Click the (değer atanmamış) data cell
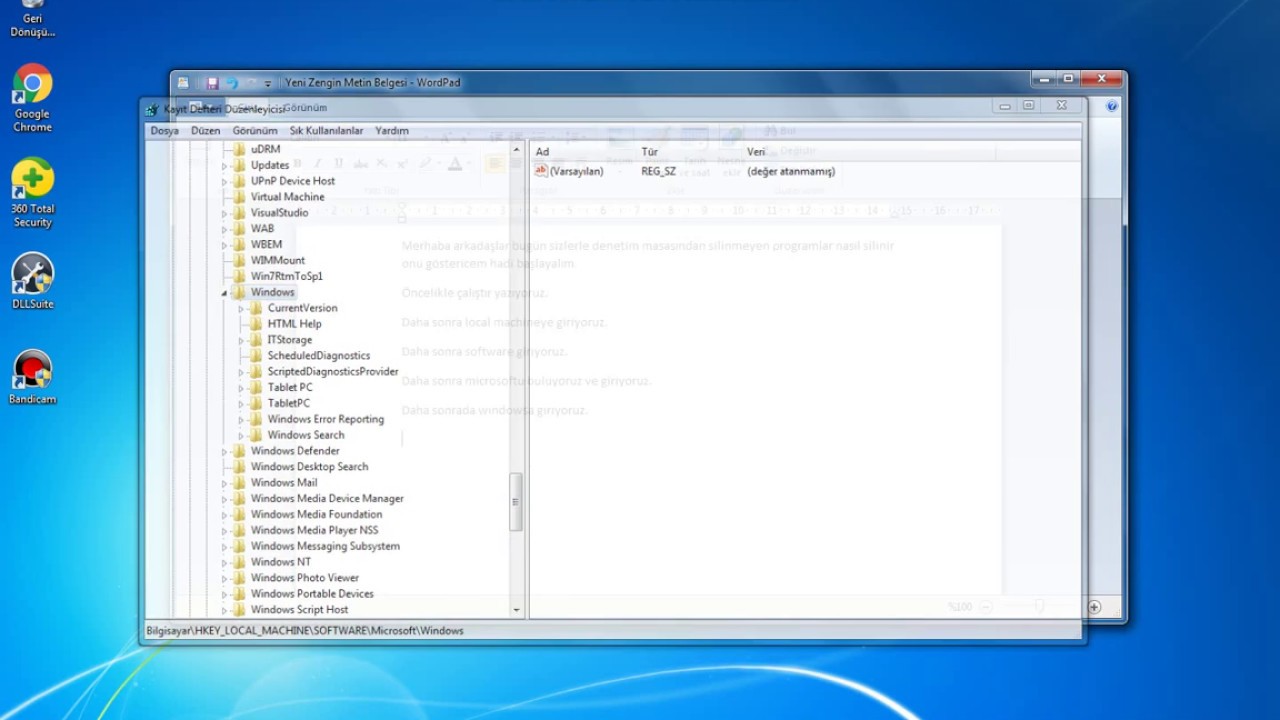This screenshot has width=1280, height=720. tap(791, 172)
